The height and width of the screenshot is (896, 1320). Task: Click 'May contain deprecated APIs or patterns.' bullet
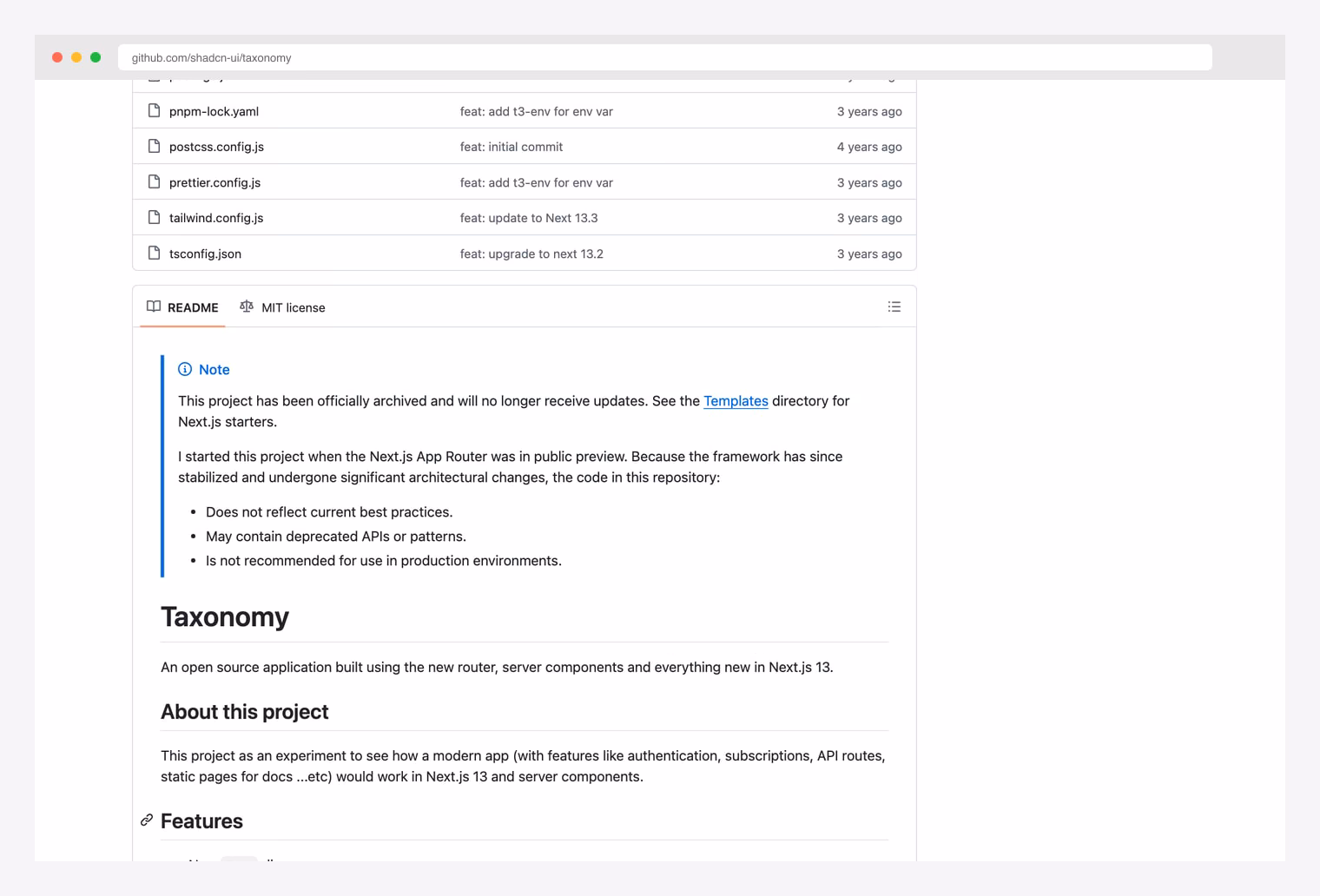(336, 537)
